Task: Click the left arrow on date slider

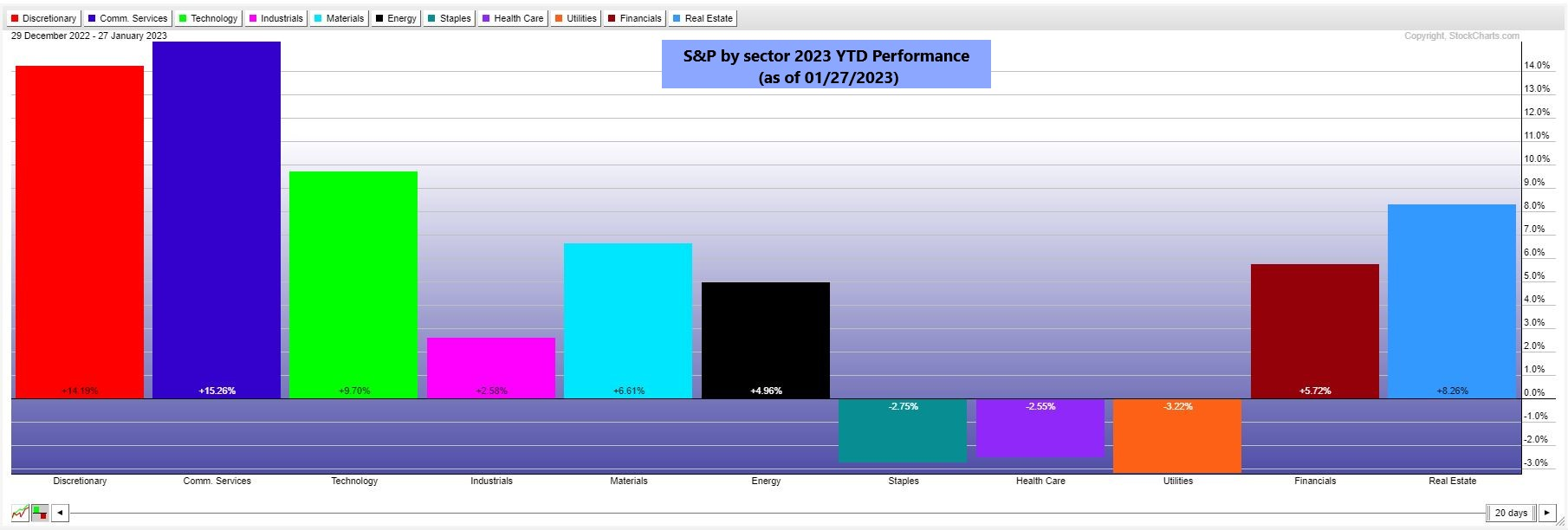Action: pos(60,513)
